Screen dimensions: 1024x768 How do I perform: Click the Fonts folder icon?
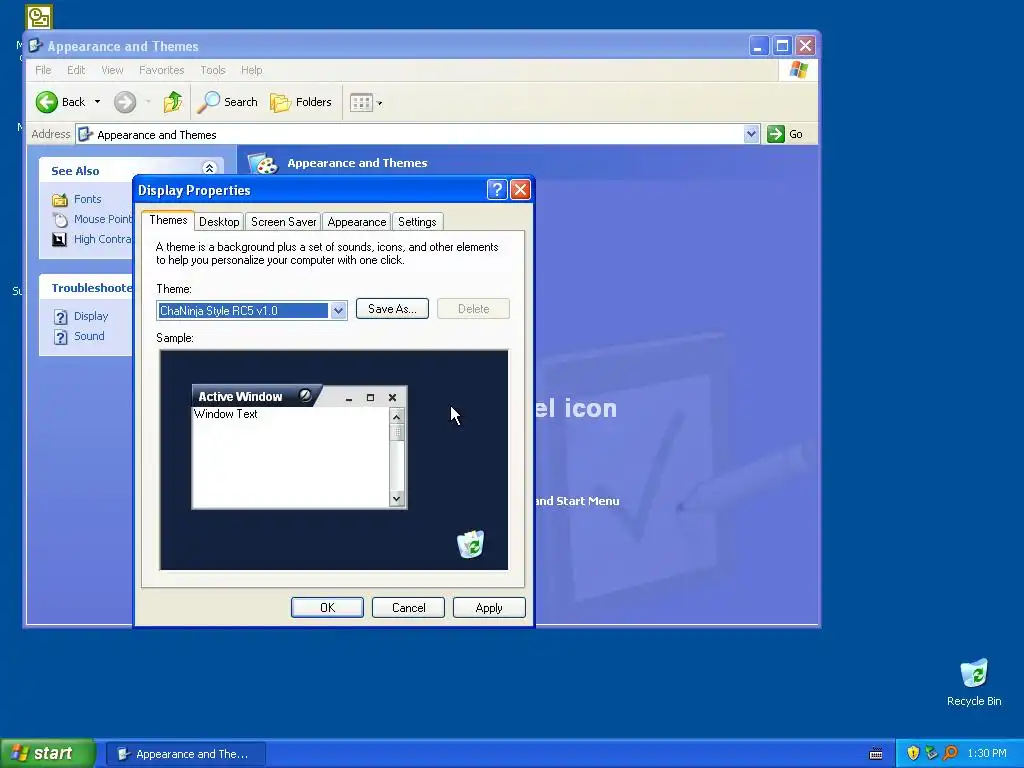[x=59, y=199]
